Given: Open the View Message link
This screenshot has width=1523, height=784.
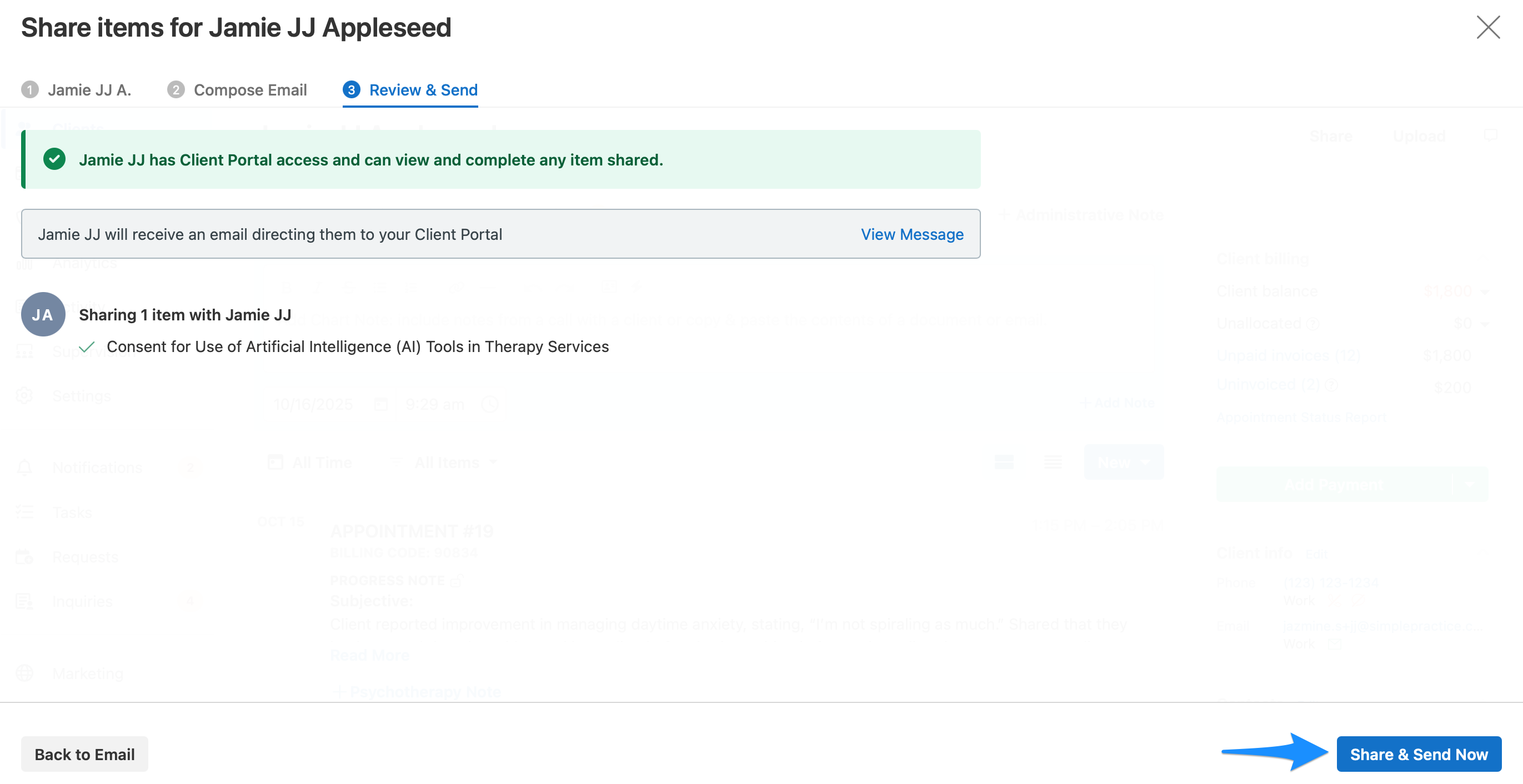Looking at the screenshot, I should point(911,234).
